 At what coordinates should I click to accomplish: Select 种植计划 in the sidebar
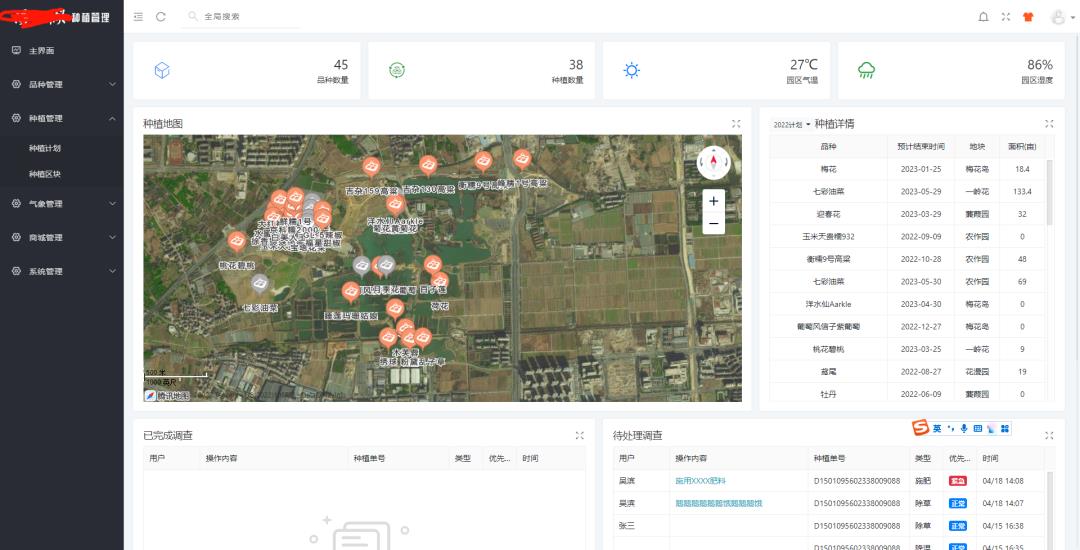45,148
